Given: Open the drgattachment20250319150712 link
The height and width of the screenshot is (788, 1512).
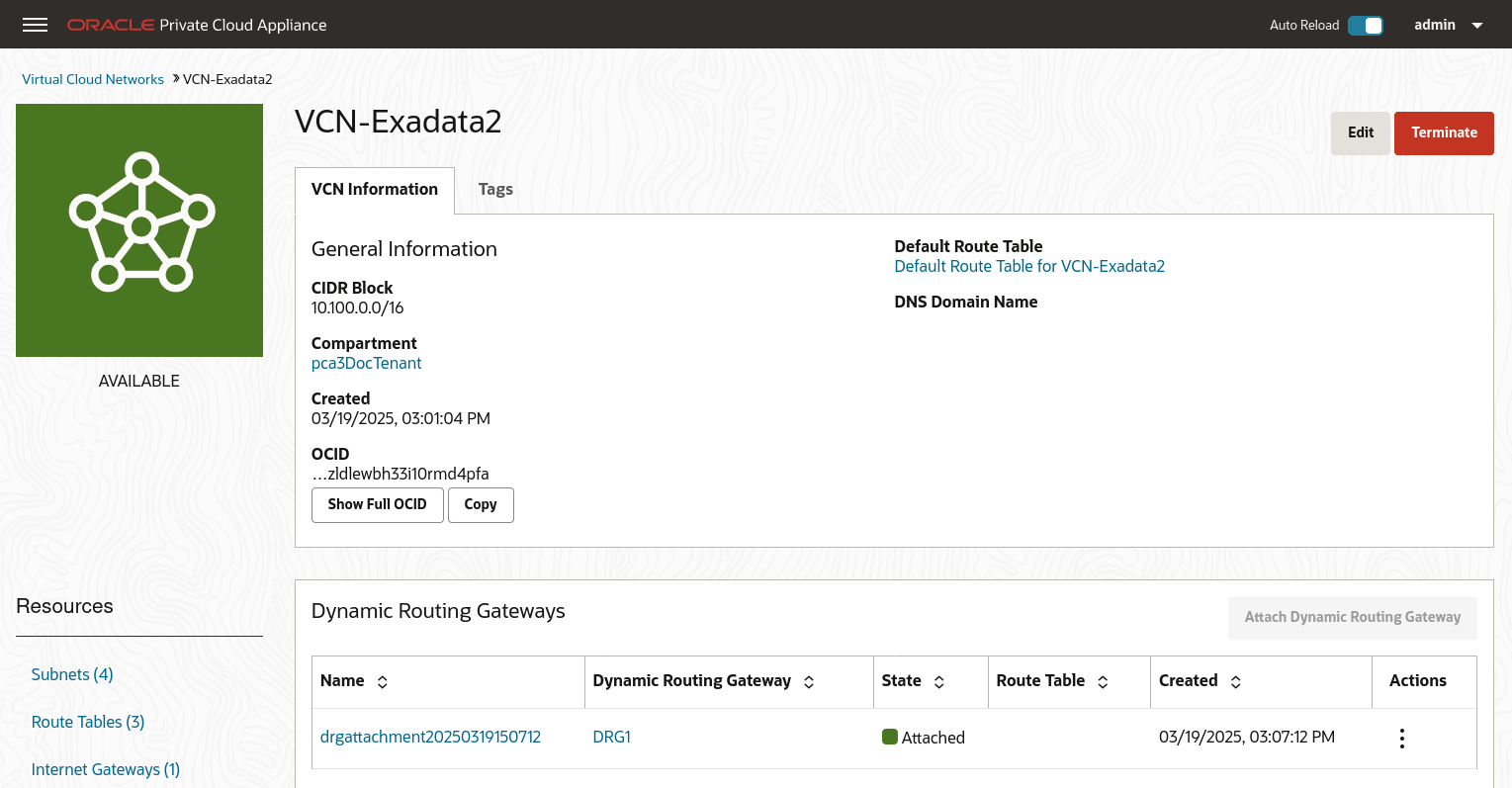Looking at the screenshot, I should coord(430,737).
